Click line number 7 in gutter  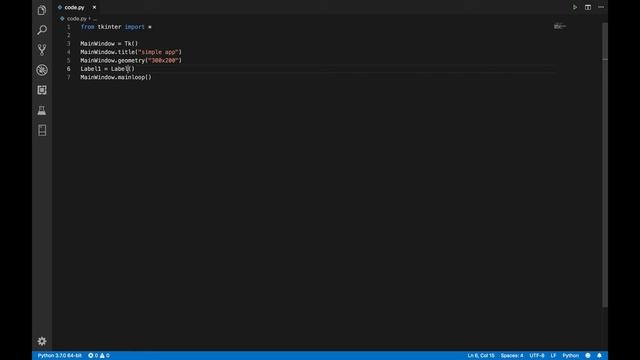coord(69,77)
